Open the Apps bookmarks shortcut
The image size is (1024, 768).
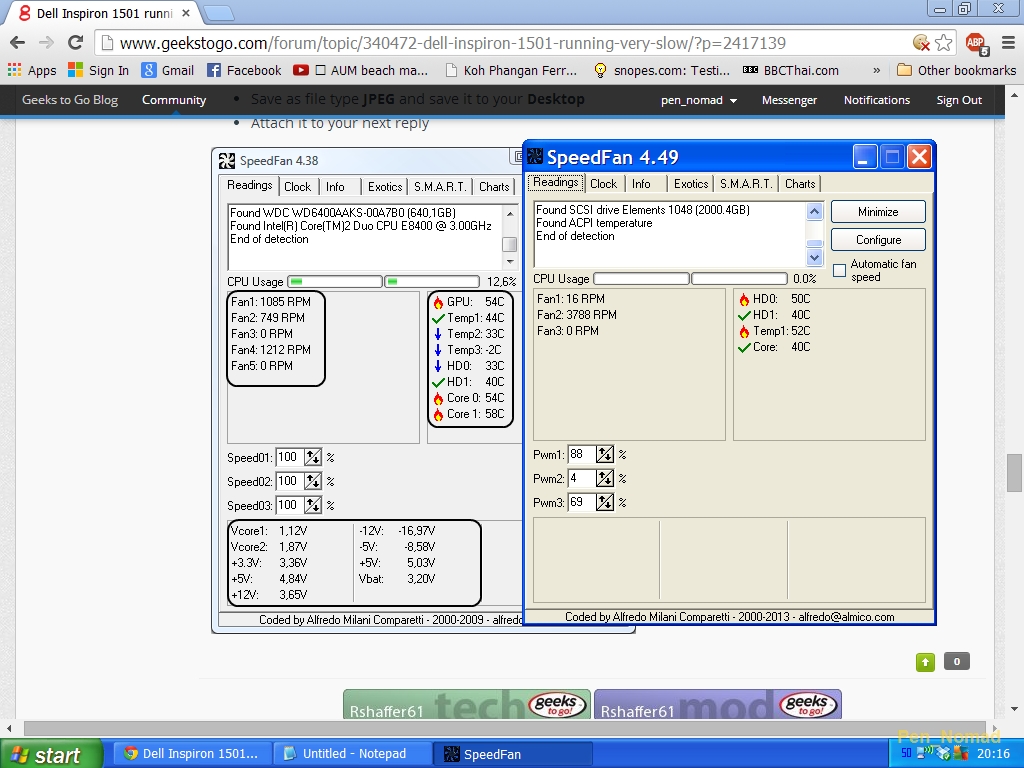pyautogui.click(x=33, y=71)
